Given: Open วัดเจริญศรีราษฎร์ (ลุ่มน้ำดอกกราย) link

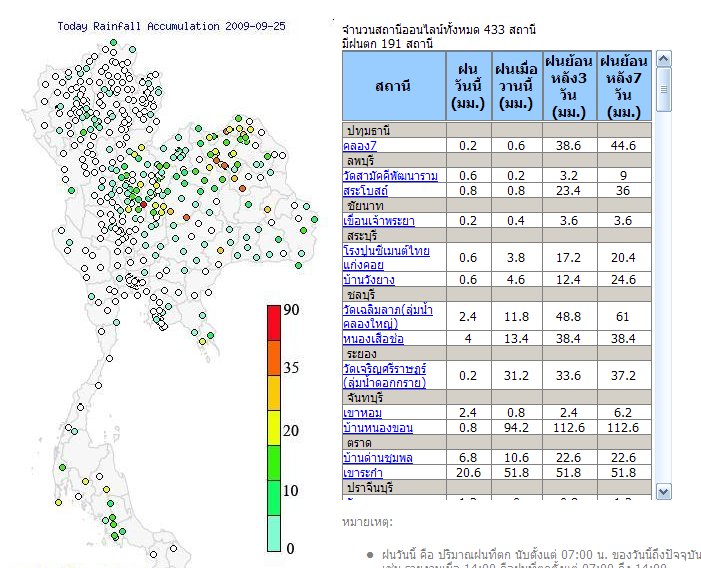Looking at the screenshot, I should (x=384, y=375).
